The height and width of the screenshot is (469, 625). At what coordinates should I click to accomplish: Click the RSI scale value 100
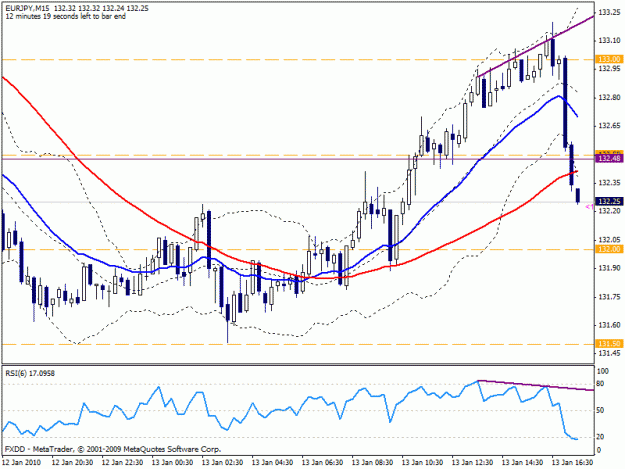[x=603, y=371]
